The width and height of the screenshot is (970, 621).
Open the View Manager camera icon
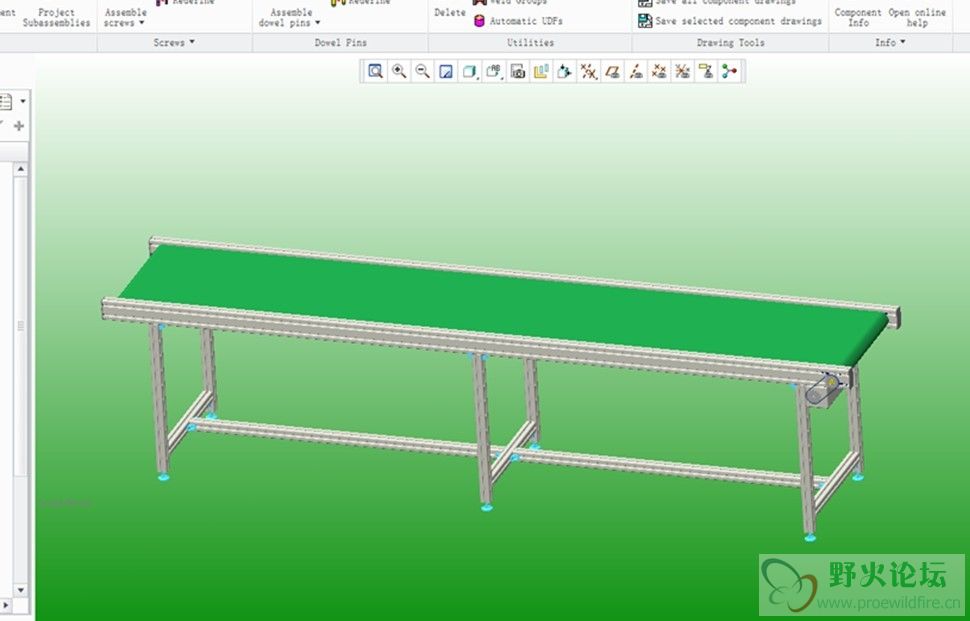pos(518,71)
